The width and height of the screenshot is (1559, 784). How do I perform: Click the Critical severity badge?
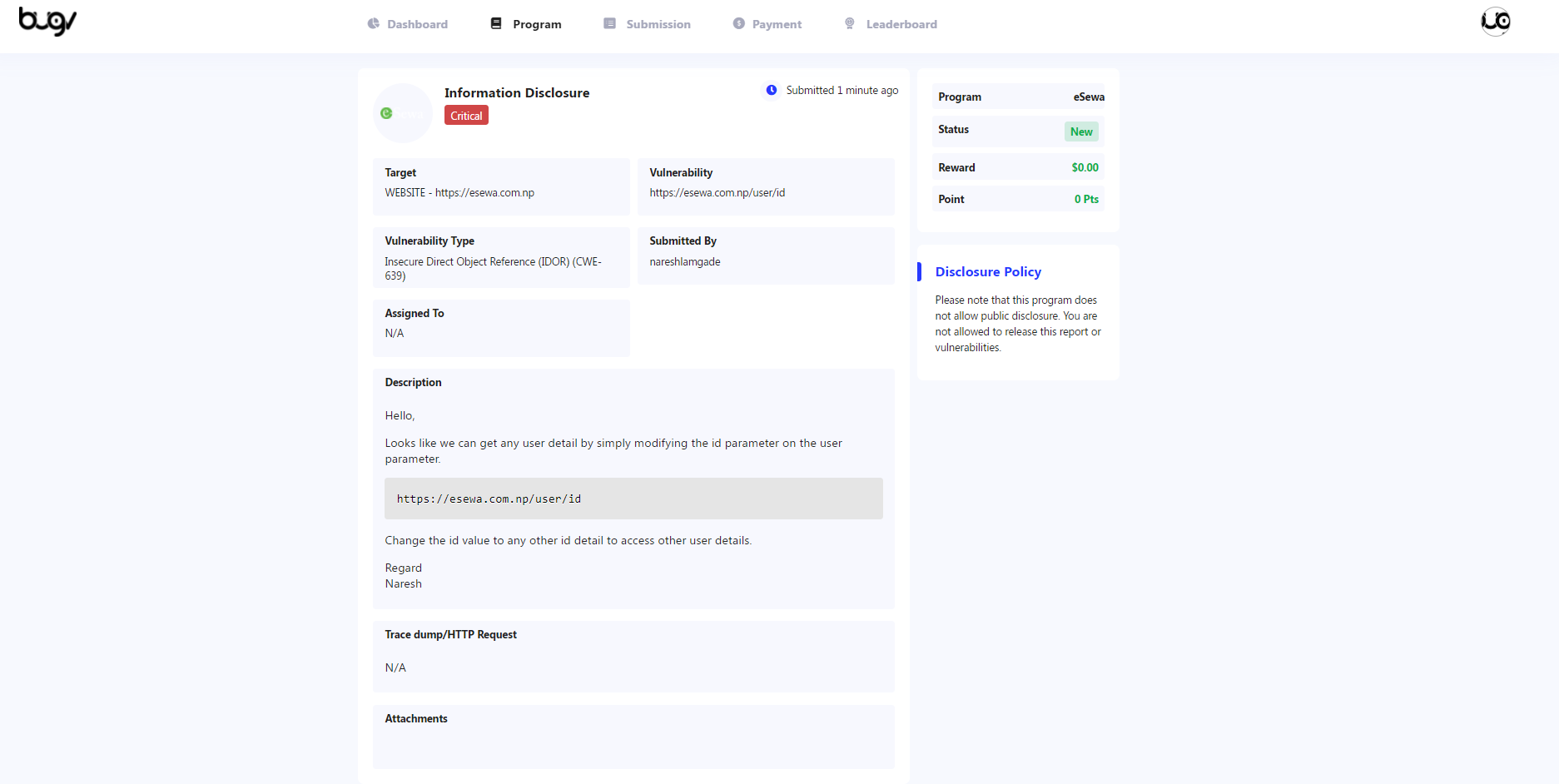coord(466,116)
